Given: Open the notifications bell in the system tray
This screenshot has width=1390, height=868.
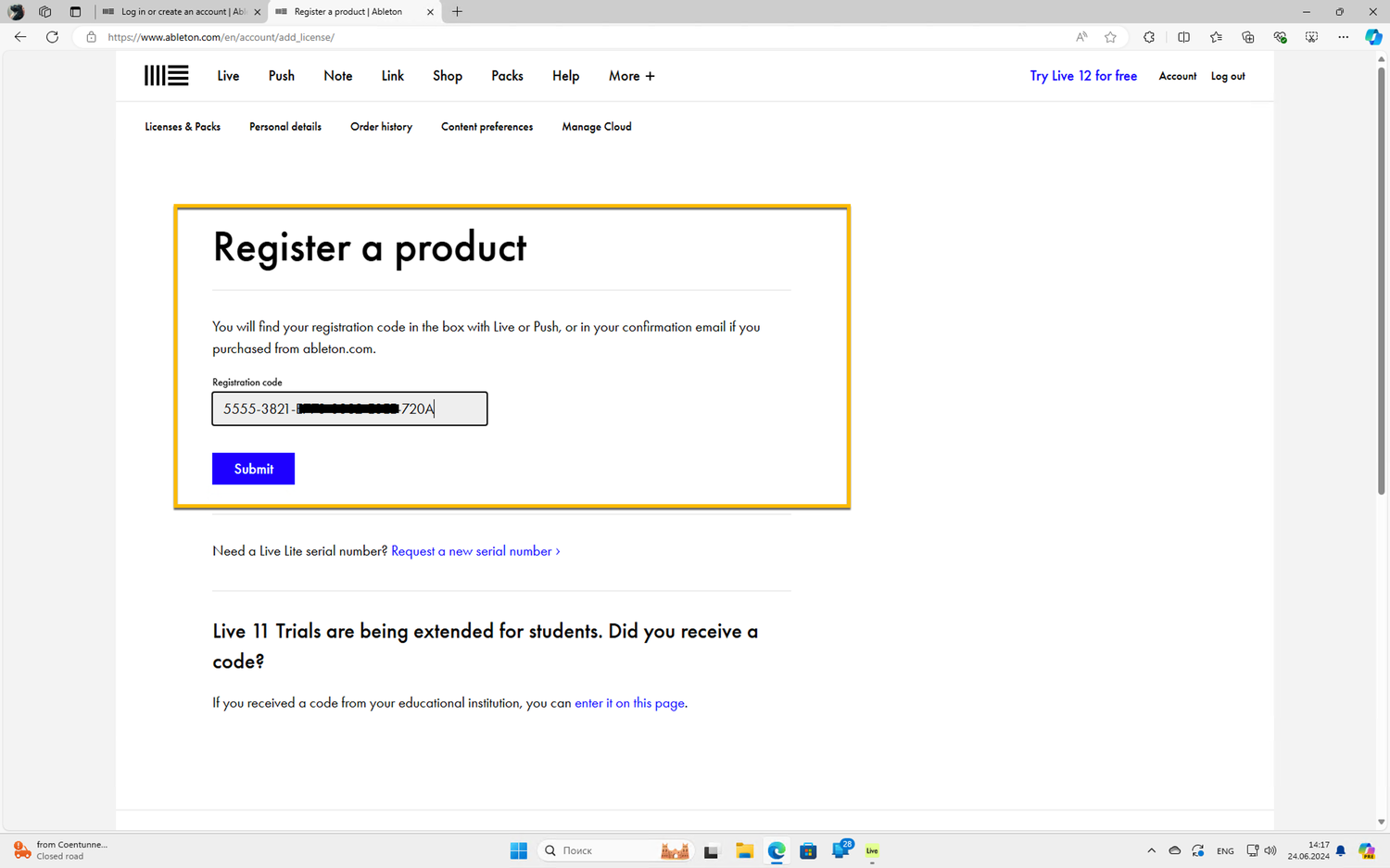Looking at the screenshot, I should click(1340, 850).
